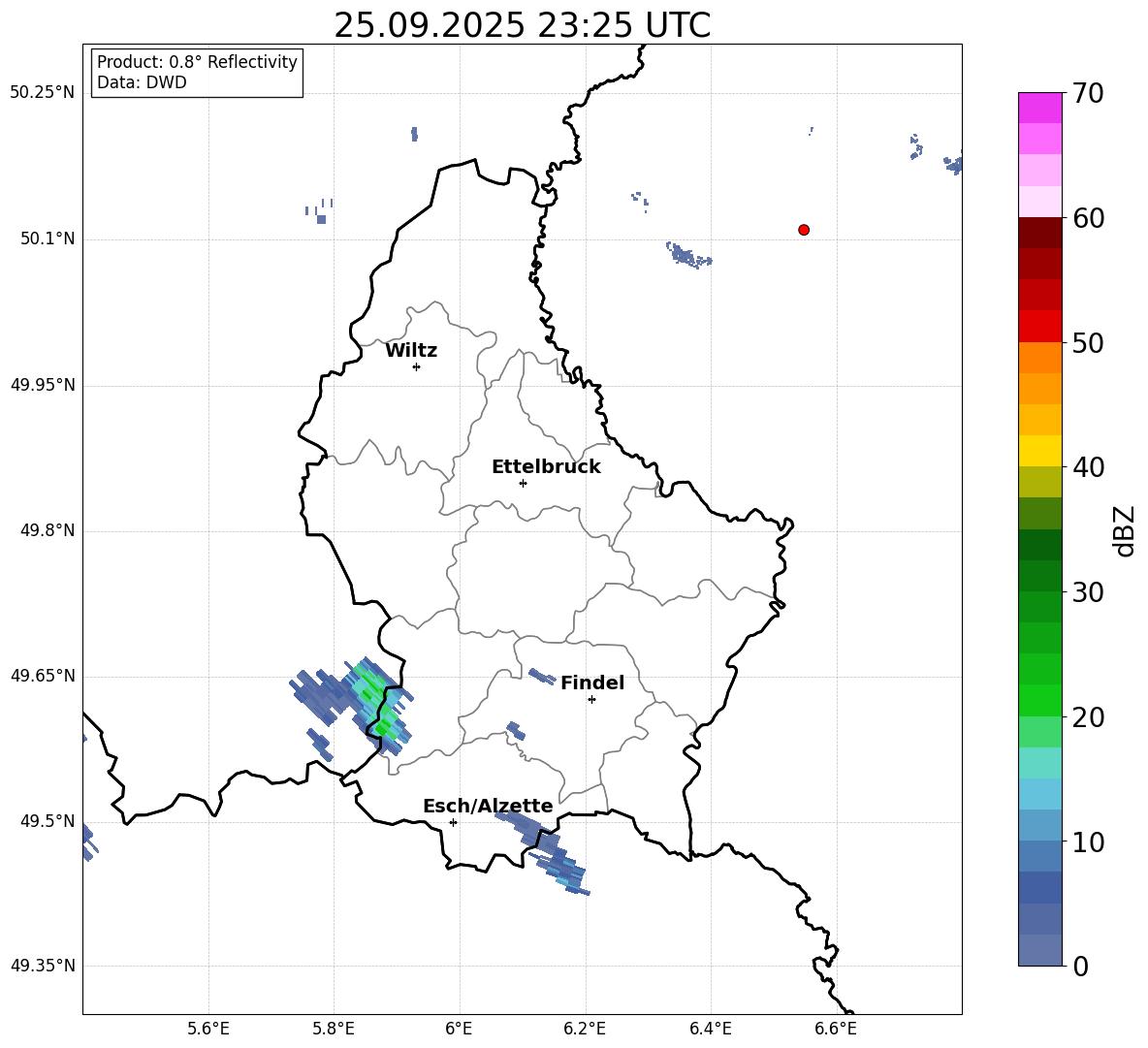Click the light blue colorbar segment just above 10

1040,826
